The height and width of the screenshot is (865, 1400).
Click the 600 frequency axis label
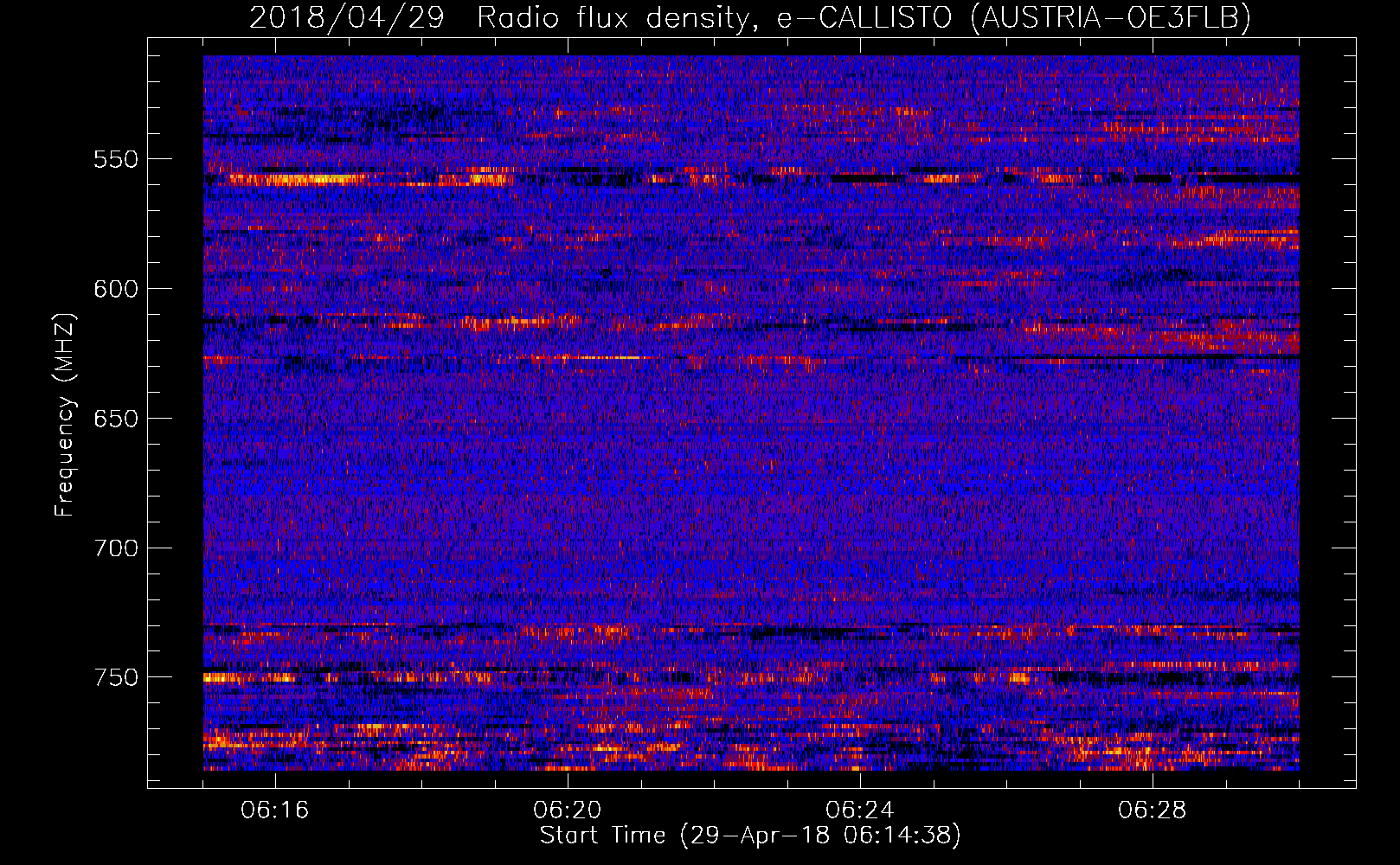click(x=116, y=289)
